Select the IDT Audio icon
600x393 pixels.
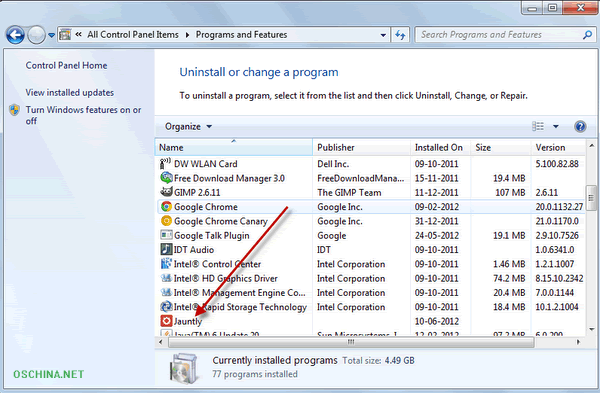[x=166, y=249]
